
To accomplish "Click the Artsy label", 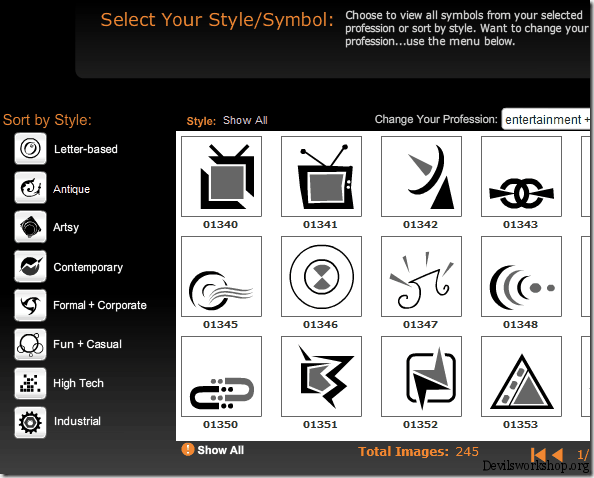I will coord(66,227).
